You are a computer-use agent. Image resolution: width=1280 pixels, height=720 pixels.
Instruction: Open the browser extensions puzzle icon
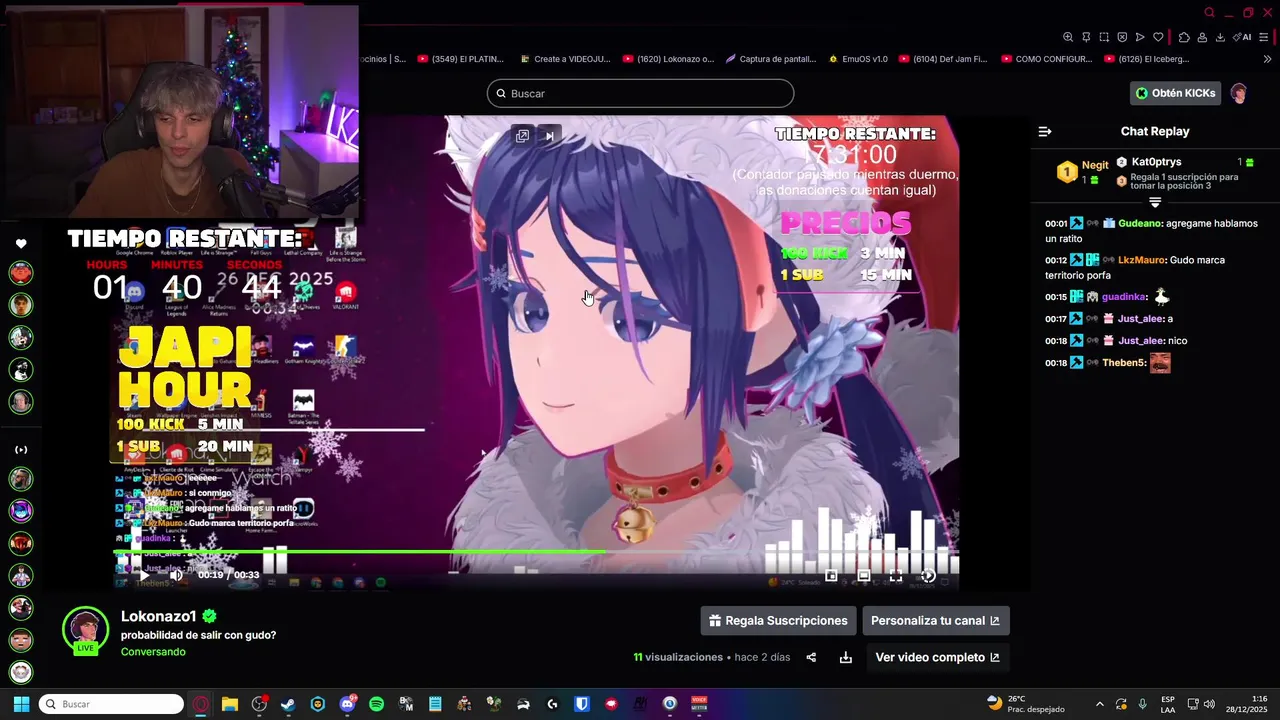point(1184,37)
